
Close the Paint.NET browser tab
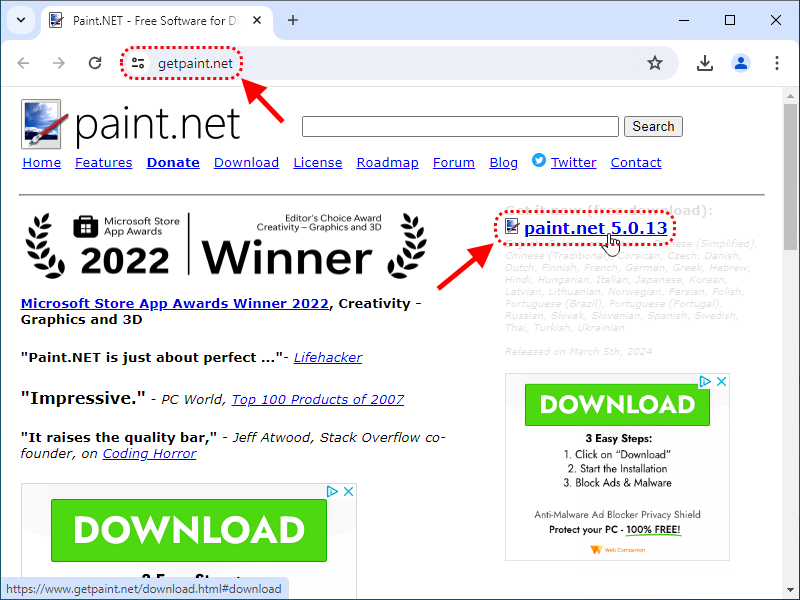pyautogui.click(x=257, y=20)
